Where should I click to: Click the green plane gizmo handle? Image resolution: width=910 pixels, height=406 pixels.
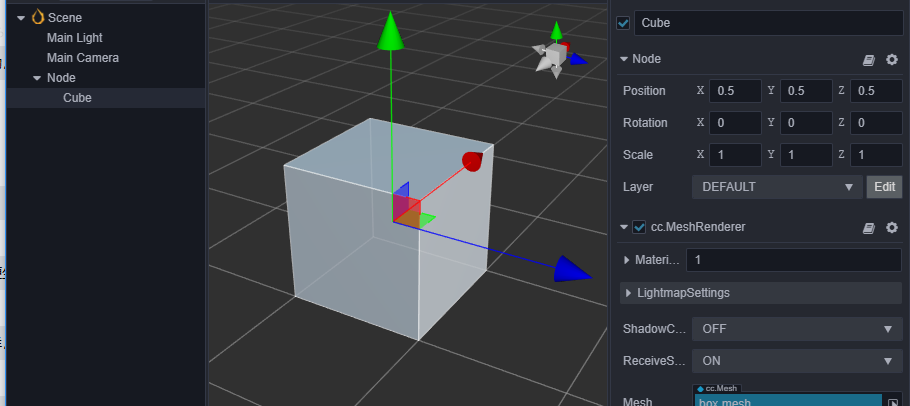pos(427,220)
